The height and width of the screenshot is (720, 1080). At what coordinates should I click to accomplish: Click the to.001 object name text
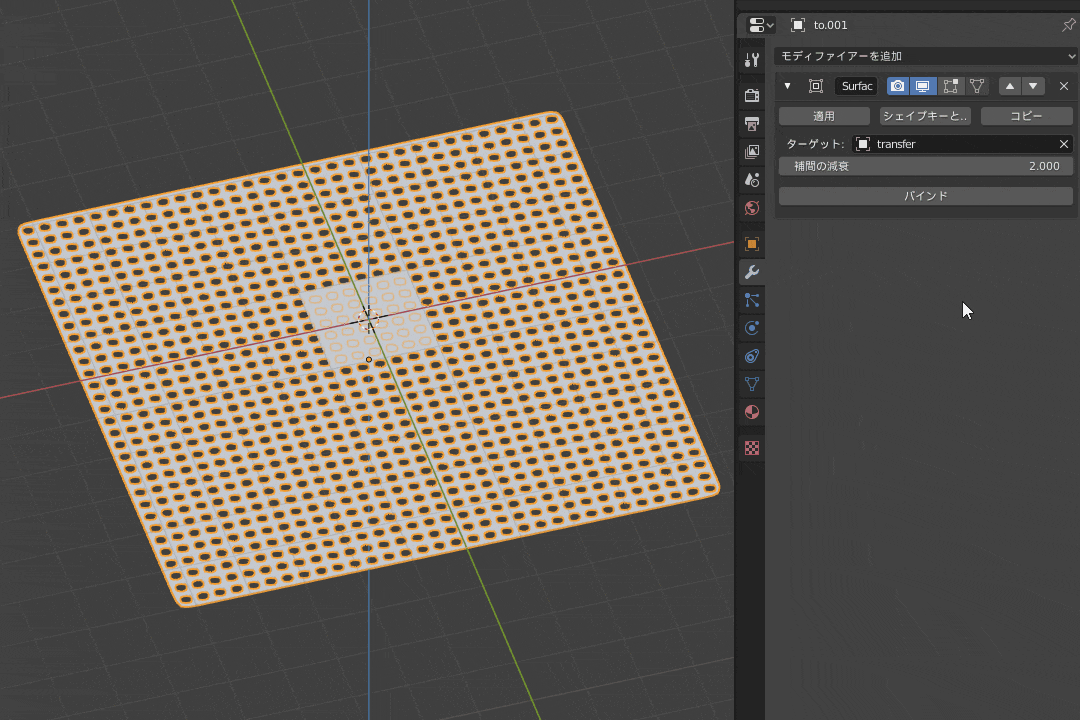tap(830, 25)
